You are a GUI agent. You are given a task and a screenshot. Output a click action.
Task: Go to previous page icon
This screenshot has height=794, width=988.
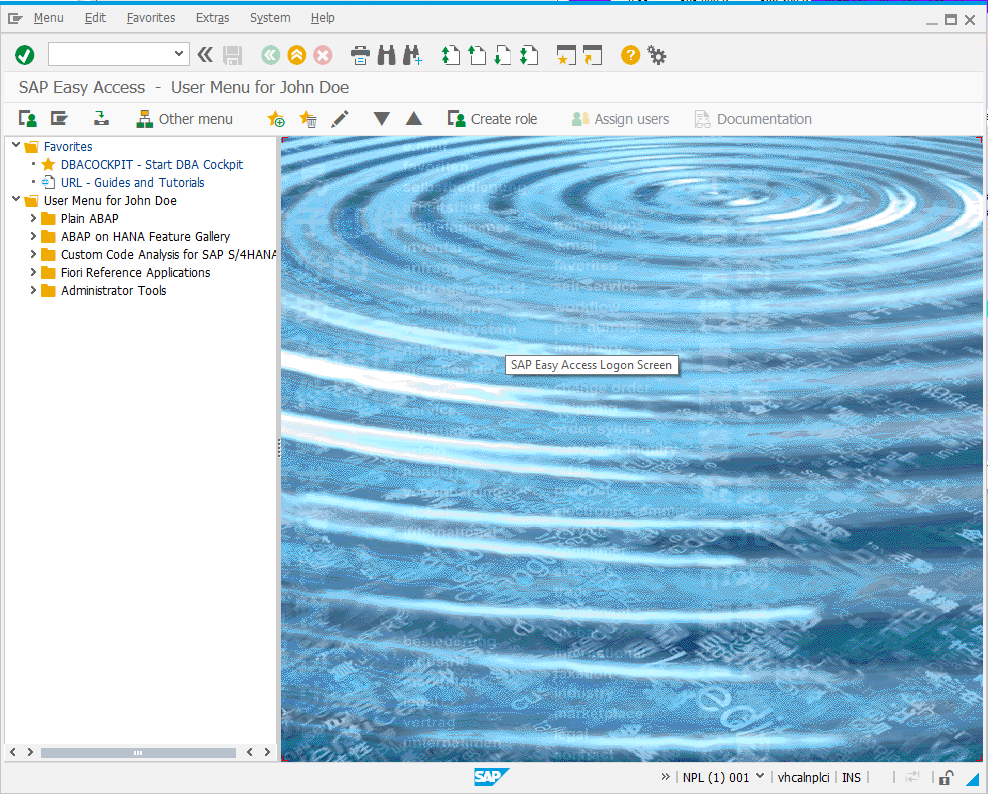pyautogui.click(x=477, y=55)
